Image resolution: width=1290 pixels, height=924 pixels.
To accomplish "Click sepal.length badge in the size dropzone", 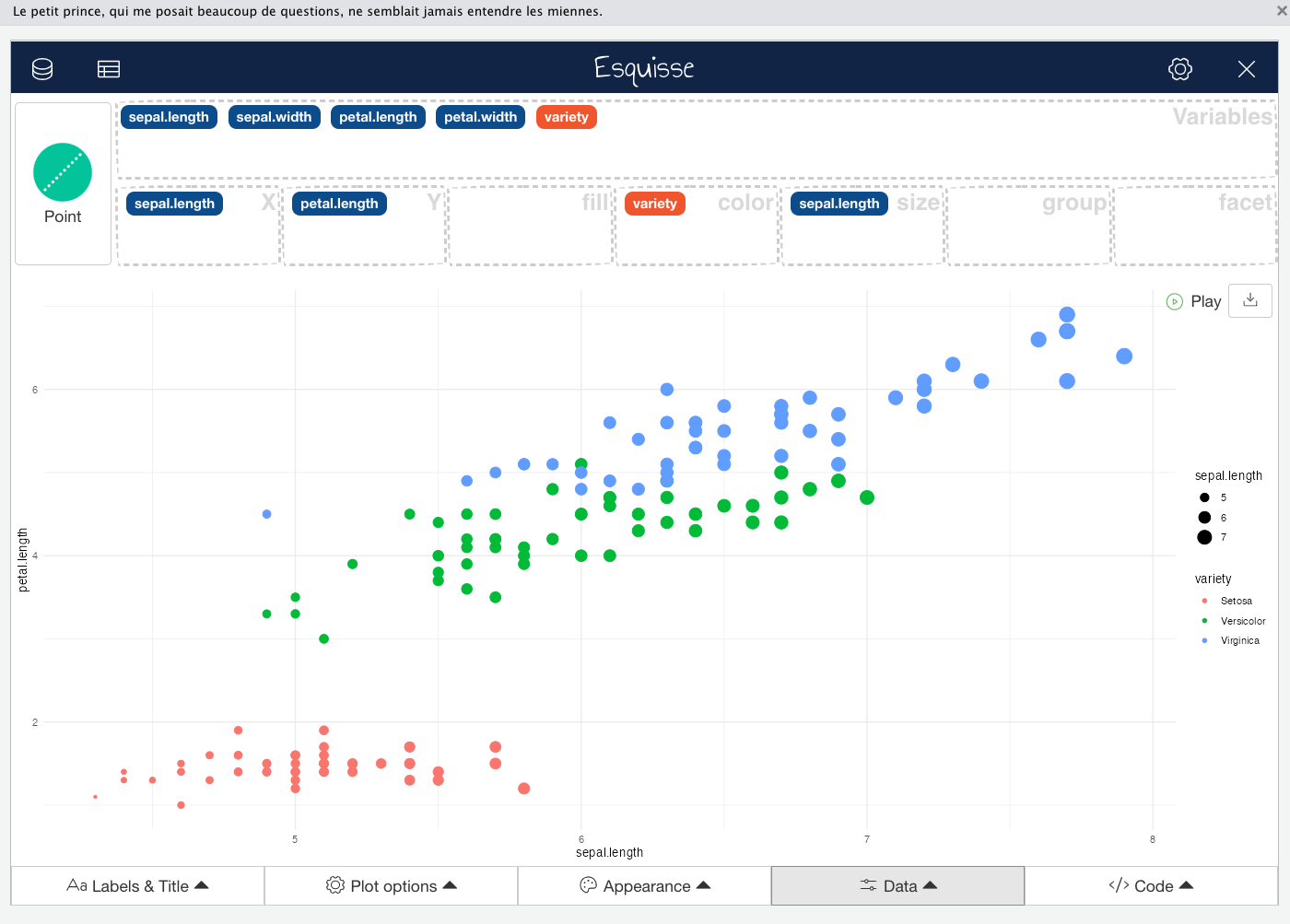I will point(839,204).
